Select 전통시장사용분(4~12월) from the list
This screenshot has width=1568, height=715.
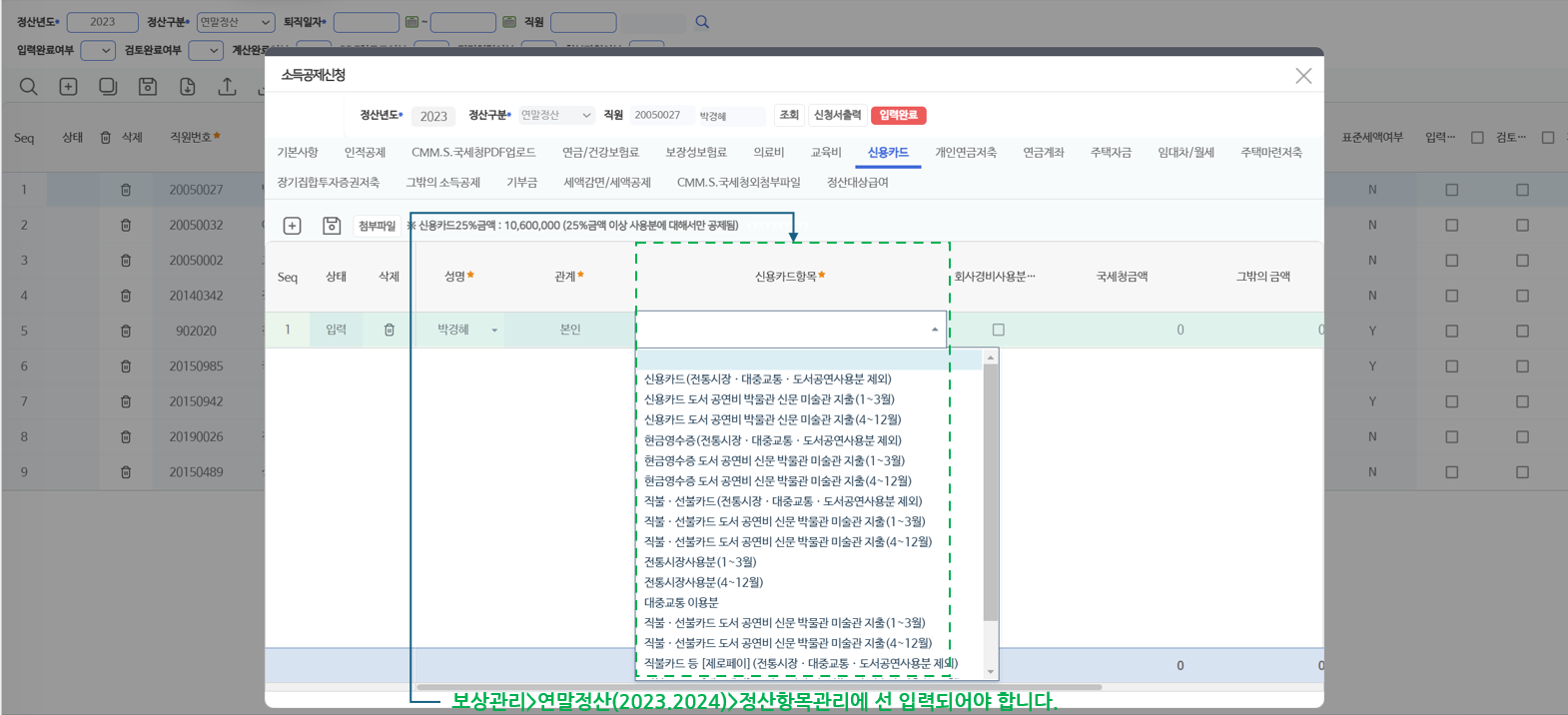(x=703, y=582)
